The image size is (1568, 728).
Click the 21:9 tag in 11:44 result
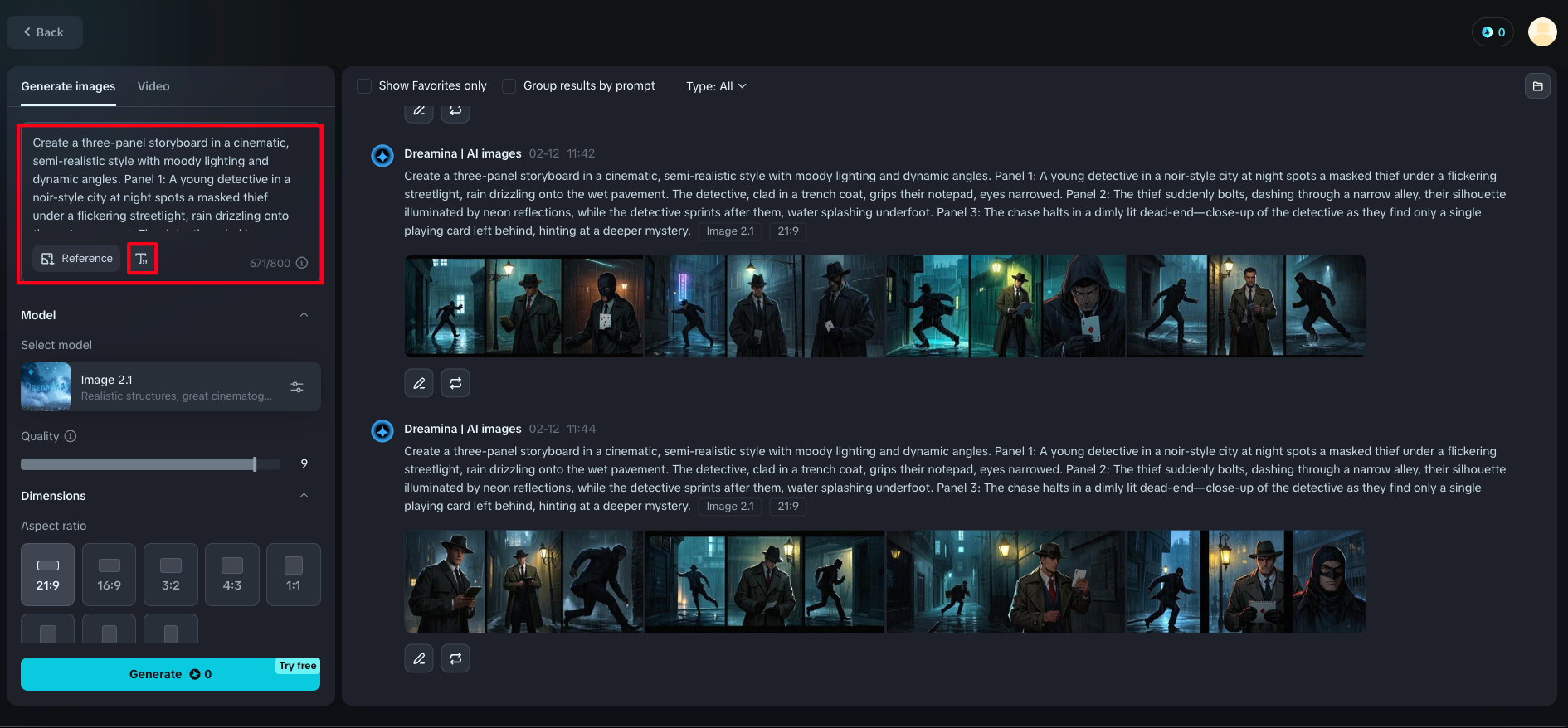tap(788, 507)
